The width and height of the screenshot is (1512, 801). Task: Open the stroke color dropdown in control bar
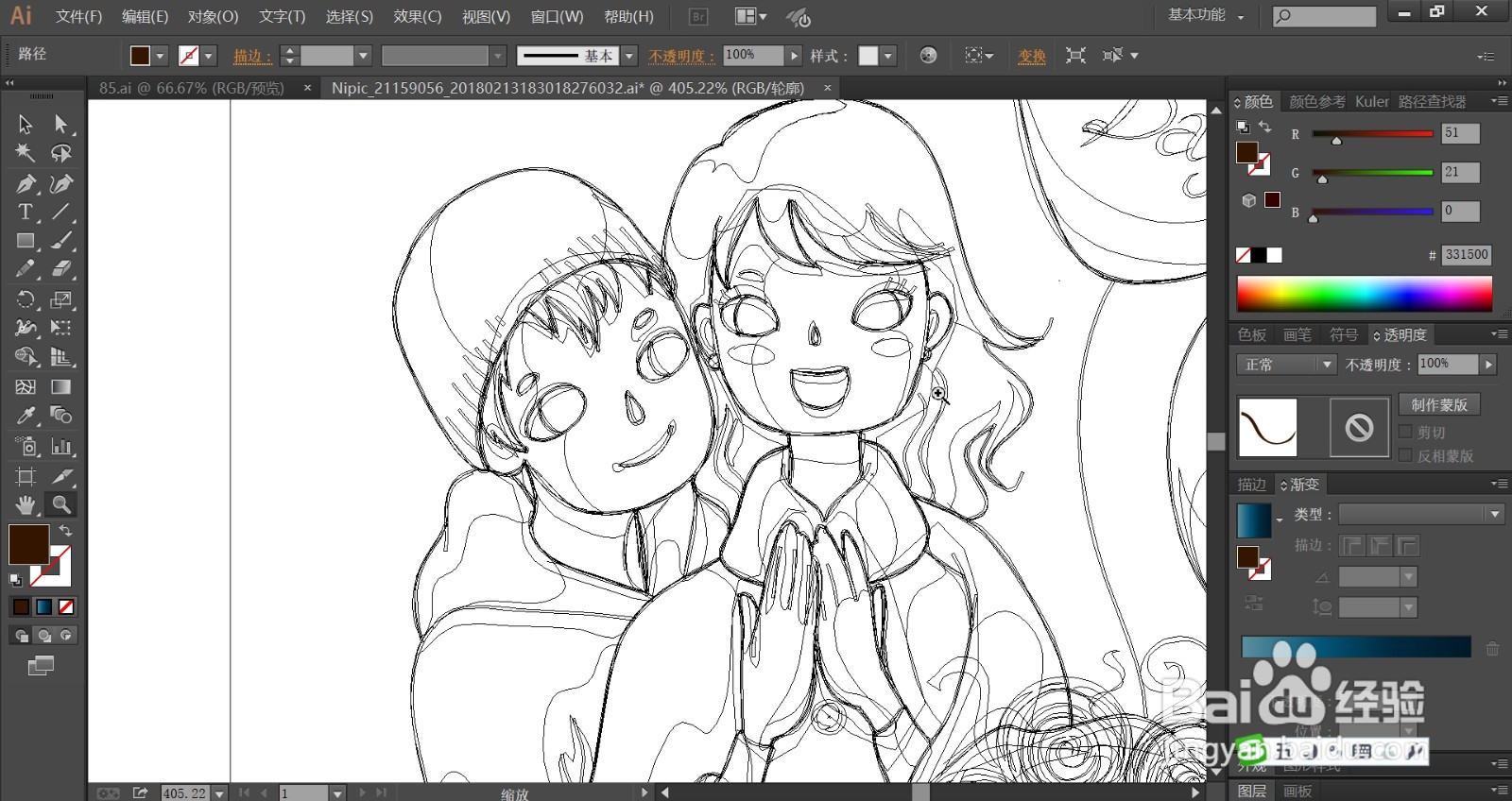[x=209, y=56]
